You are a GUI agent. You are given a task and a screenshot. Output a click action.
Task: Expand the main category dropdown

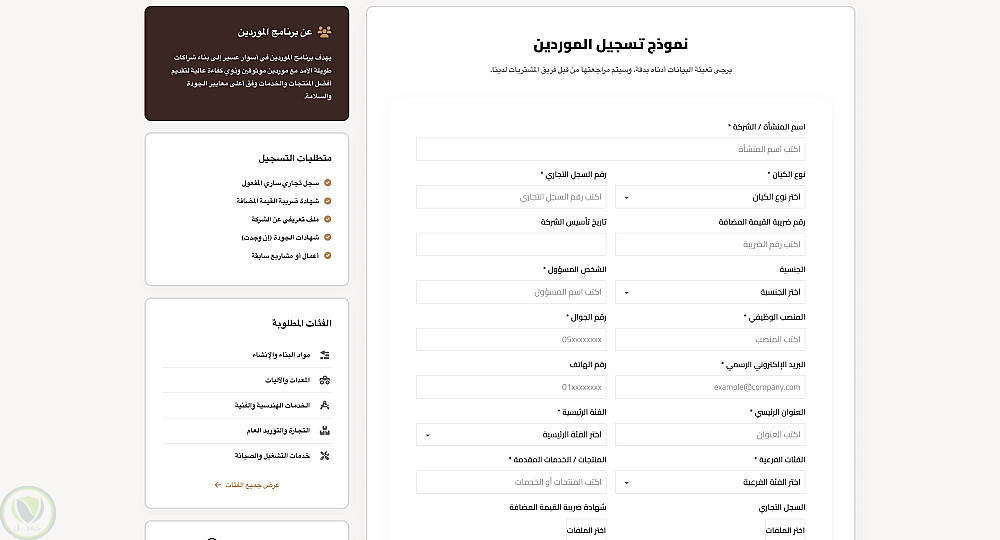pyautogui.click(x=511, y=435)
